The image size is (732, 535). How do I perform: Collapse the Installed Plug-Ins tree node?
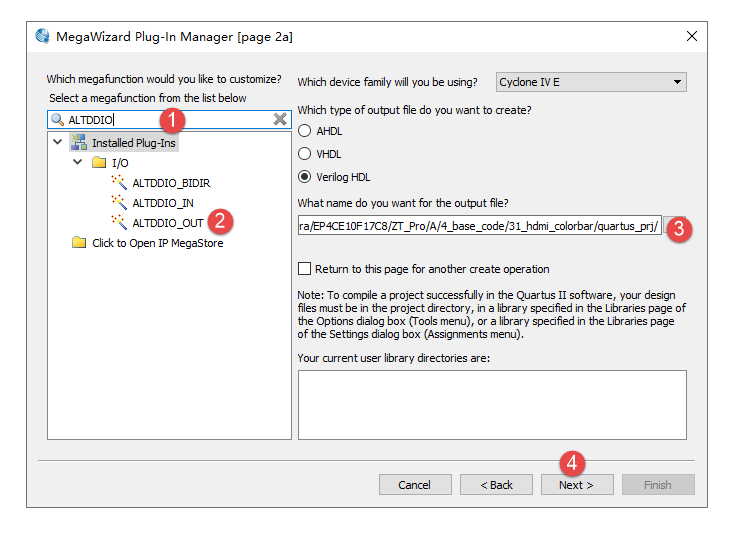[58, 143]
